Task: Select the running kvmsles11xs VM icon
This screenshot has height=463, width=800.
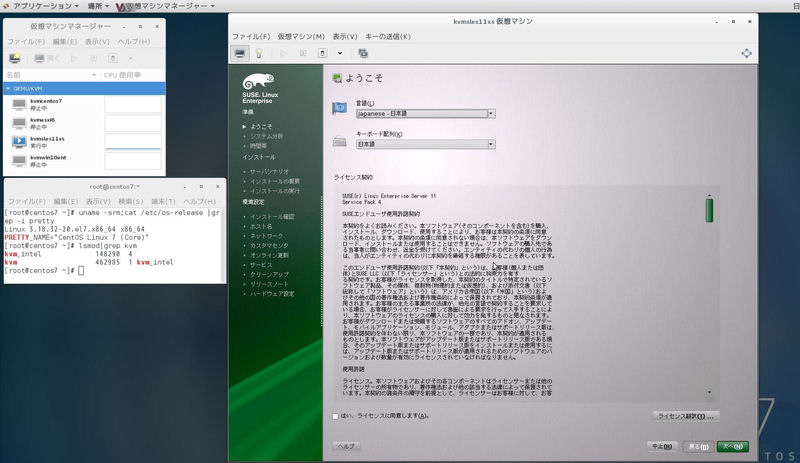Action: [19, 142]
